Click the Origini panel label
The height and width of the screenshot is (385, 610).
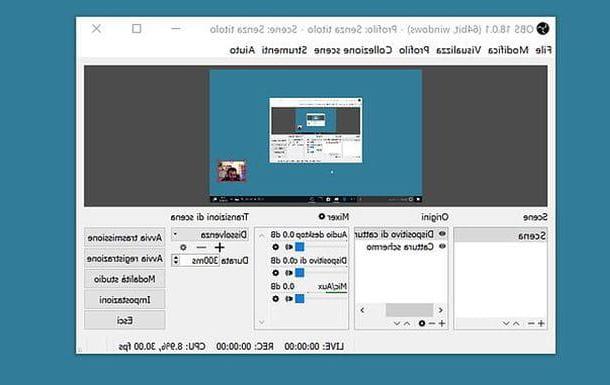click(435, 217)
